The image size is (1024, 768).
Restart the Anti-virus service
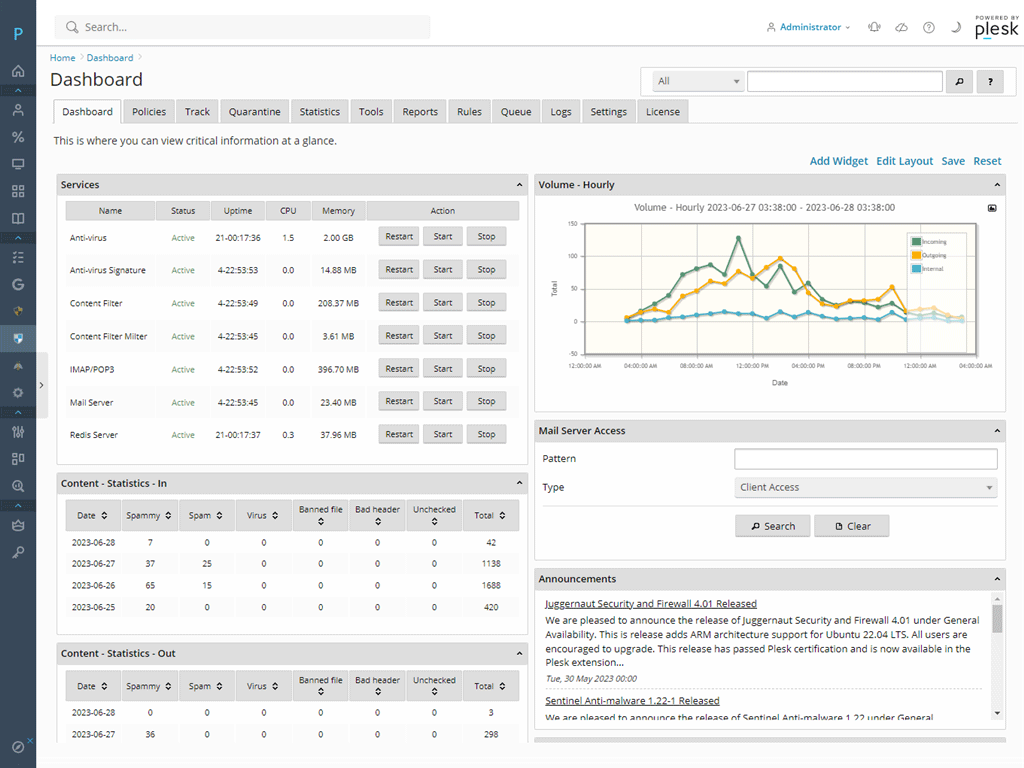399,236
